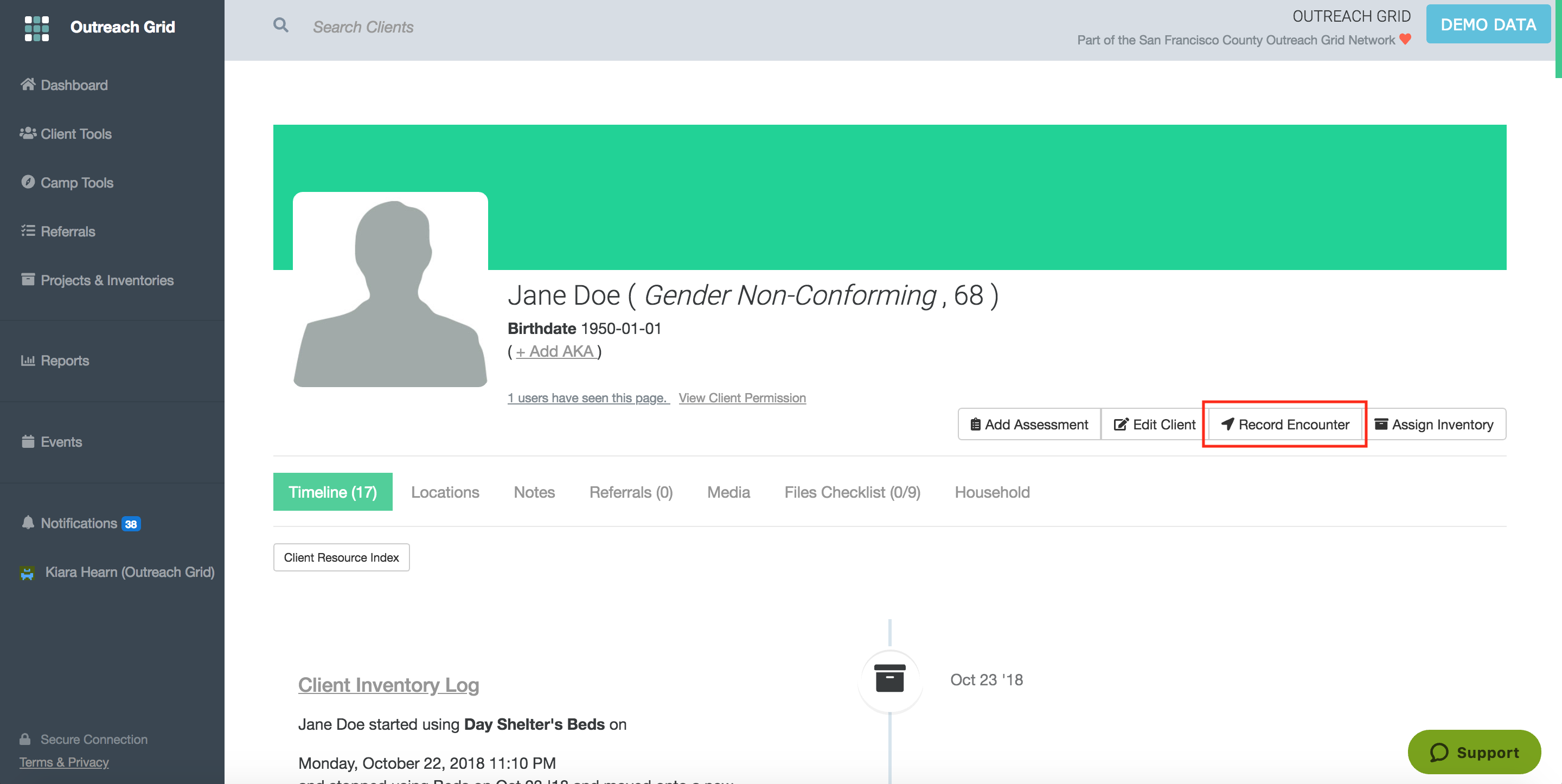The height and width of the screenshot is (784, 1562).
Task: Click the Reports bar chart icon
Action: pyautogui.click(x=28, y=360)
